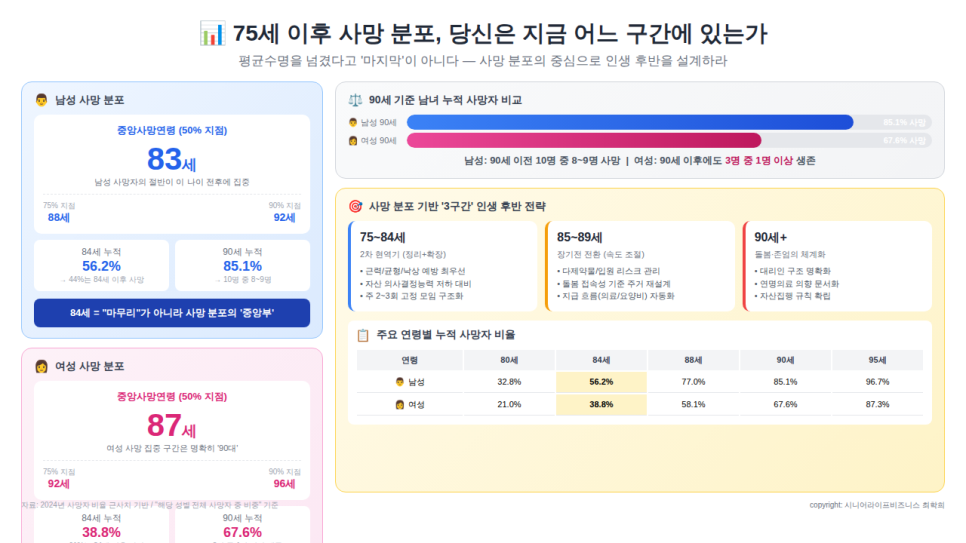
Task: Click the blue 남성 90세 progress bar
Action: (630, 122)
